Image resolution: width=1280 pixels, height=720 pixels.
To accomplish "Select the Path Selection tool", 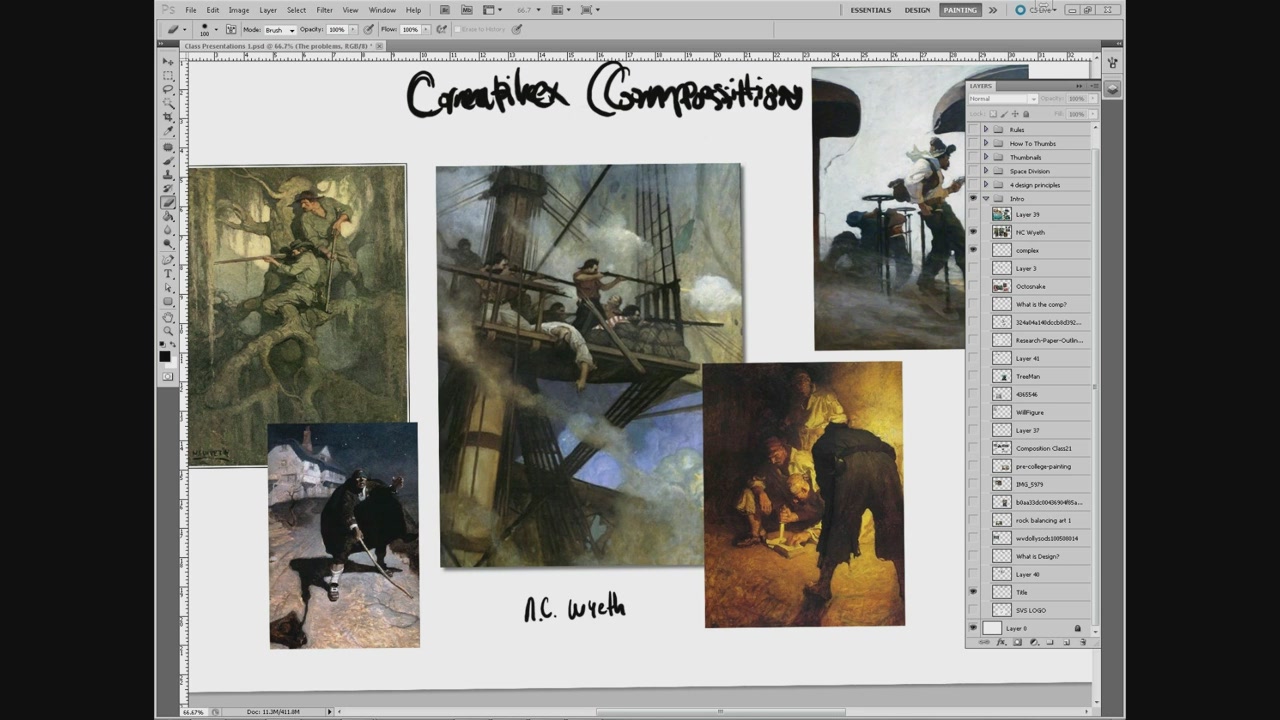I will (169, 286).
